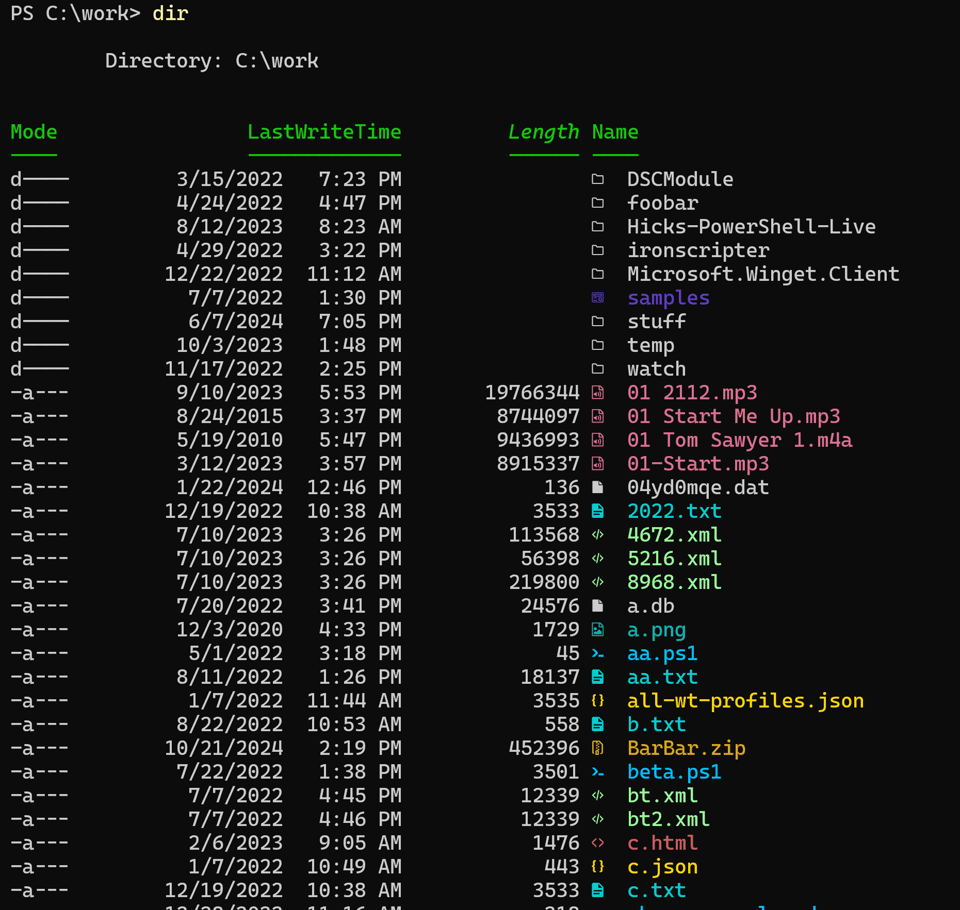Click the PowerShell script icon beside aa.ps1
Screen dimensions: 960x910
click(598, 654)
